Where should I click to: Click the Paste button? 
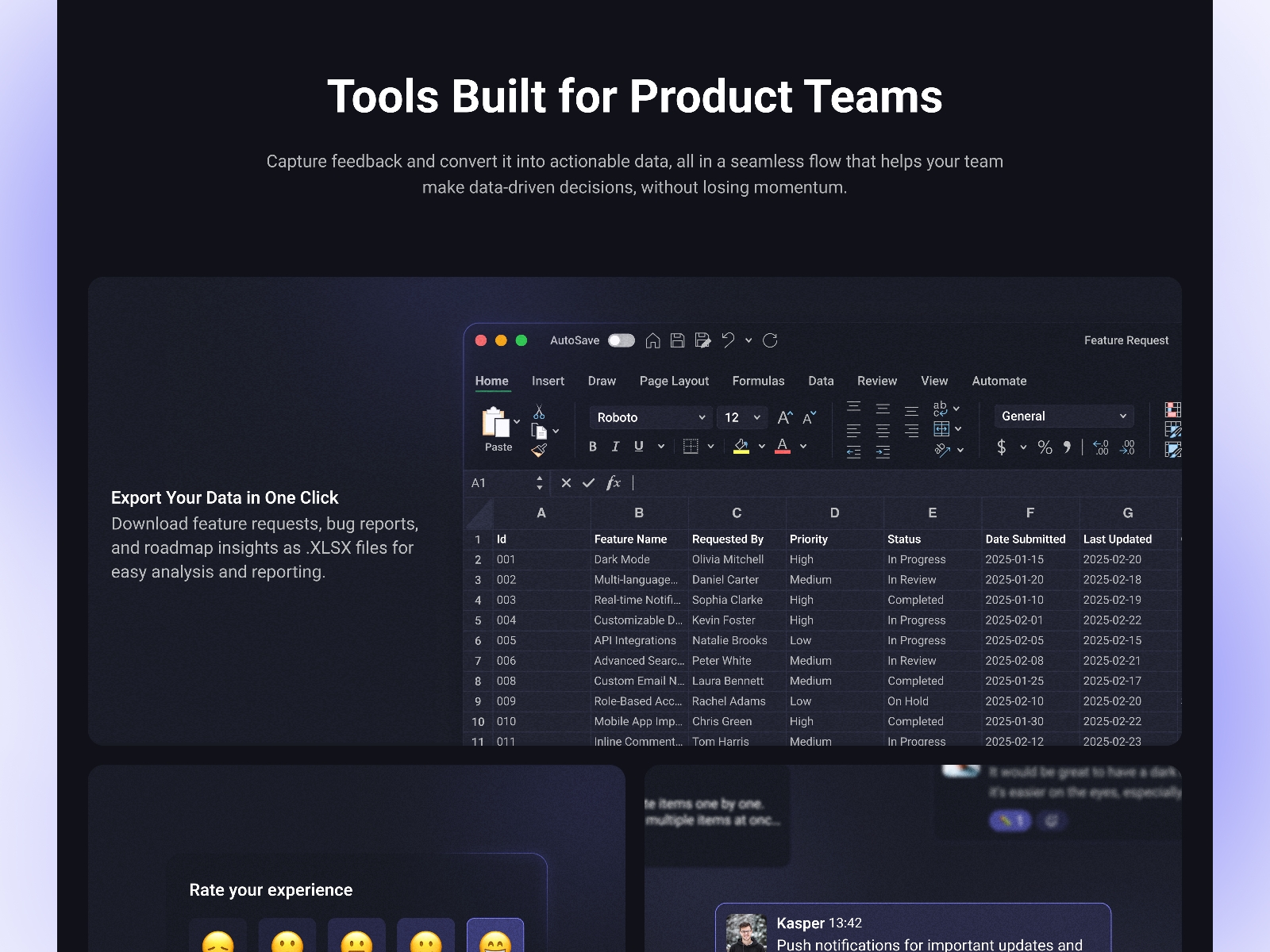pyautogui.click(x=497, y=429)
